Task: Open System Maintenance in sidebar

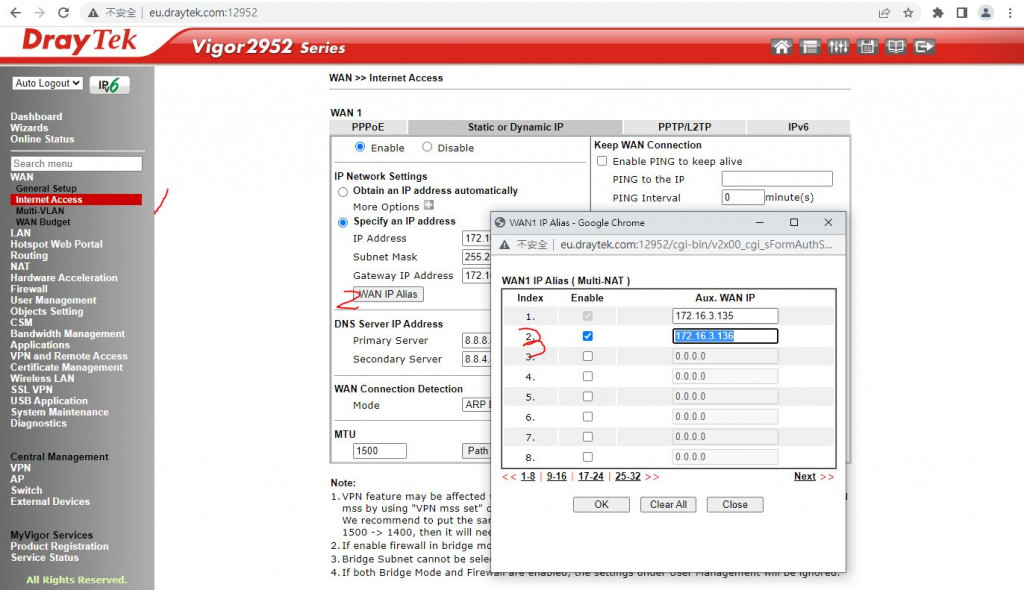Action: click(59, 412)
